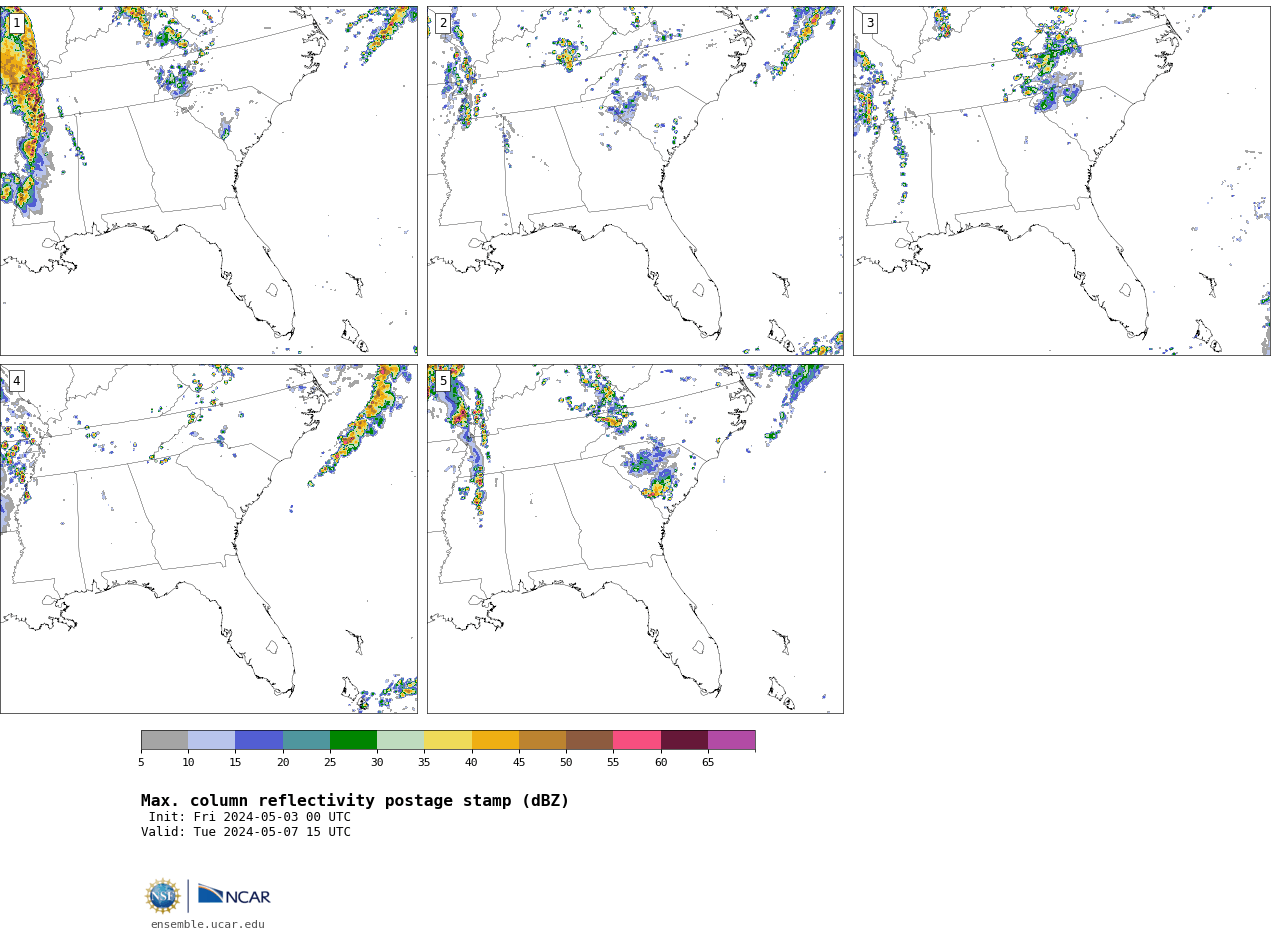Click colorbar tick label 65
Screen dimensions: 1280x936
pos(708,763)
